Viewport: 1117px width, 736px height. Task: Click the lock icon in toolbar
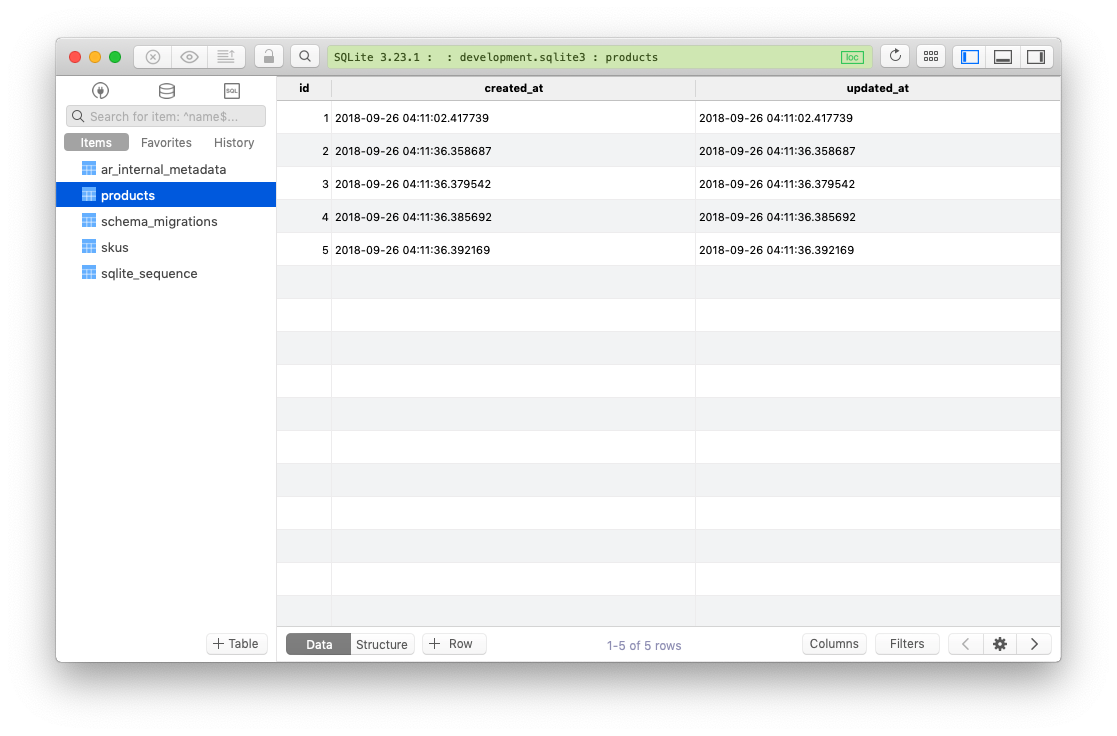tap(269, 57)
